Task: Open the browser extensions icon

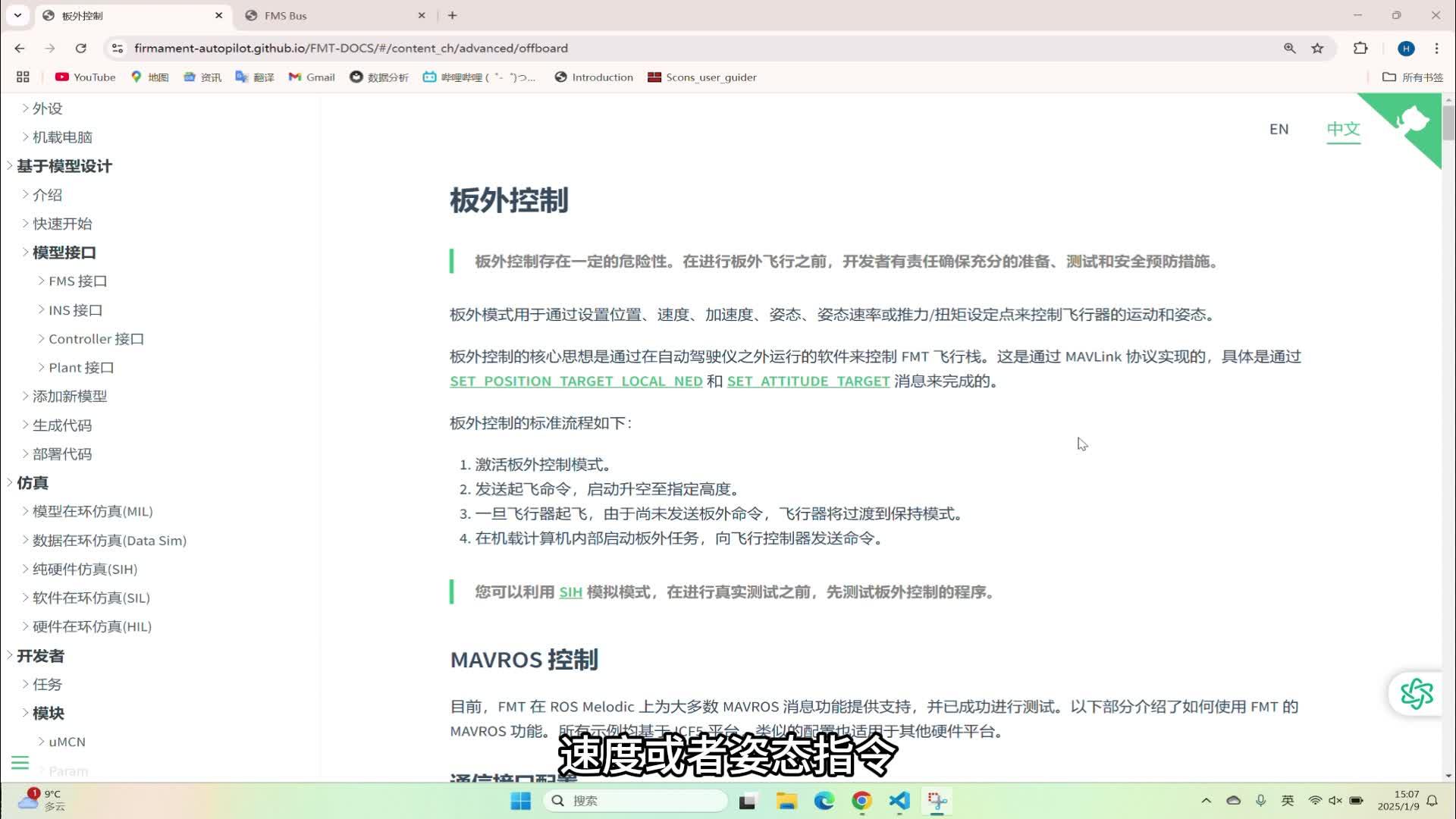Action: pos(1360,48)
